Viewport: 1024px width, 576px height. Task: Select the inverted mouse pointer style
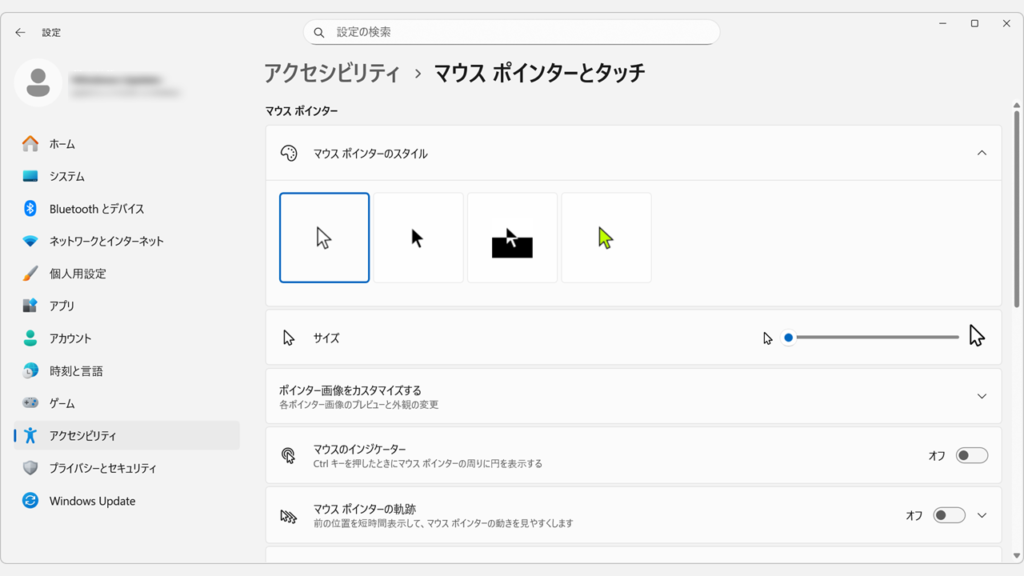pos(512,237)
